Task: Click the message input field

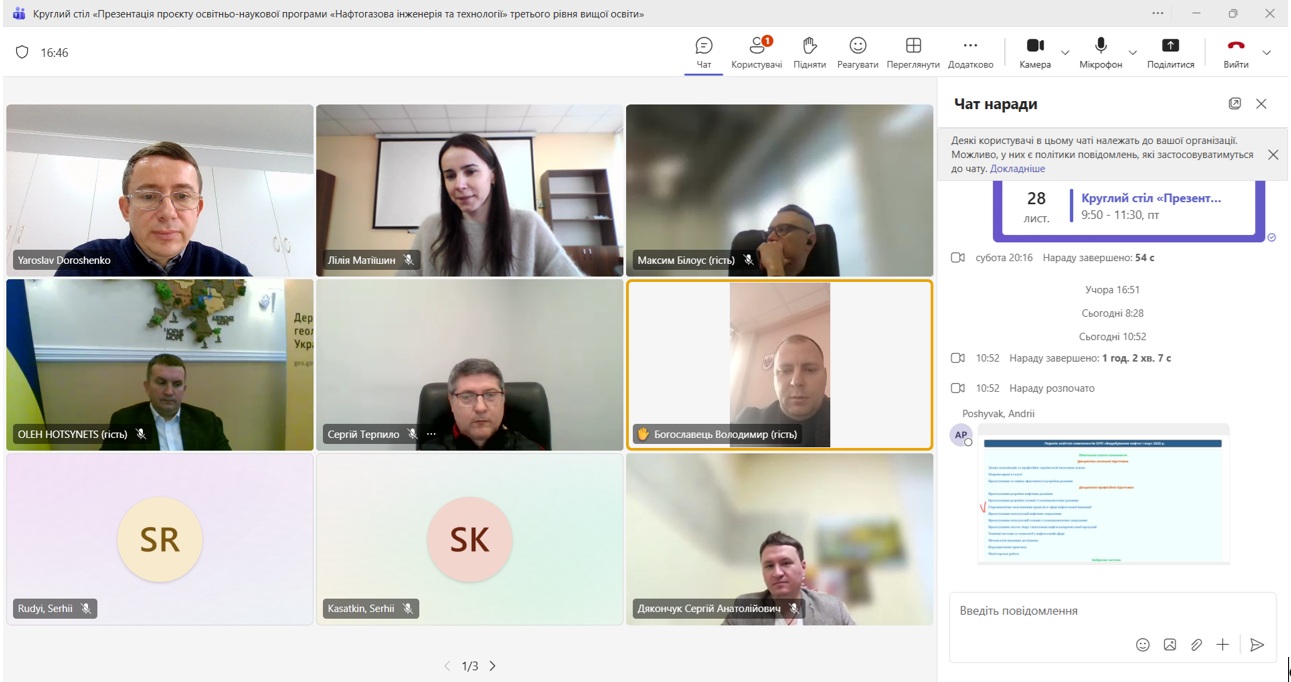Action: click(x=1100, y=611)
